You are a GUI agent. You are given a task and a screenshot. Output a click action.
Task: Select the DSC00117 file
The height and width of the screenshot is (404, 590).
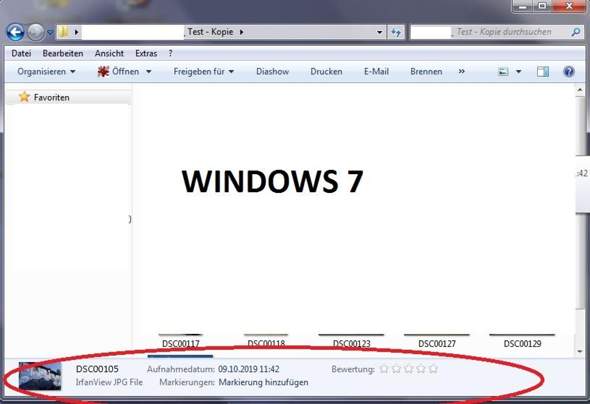point(181,343)
